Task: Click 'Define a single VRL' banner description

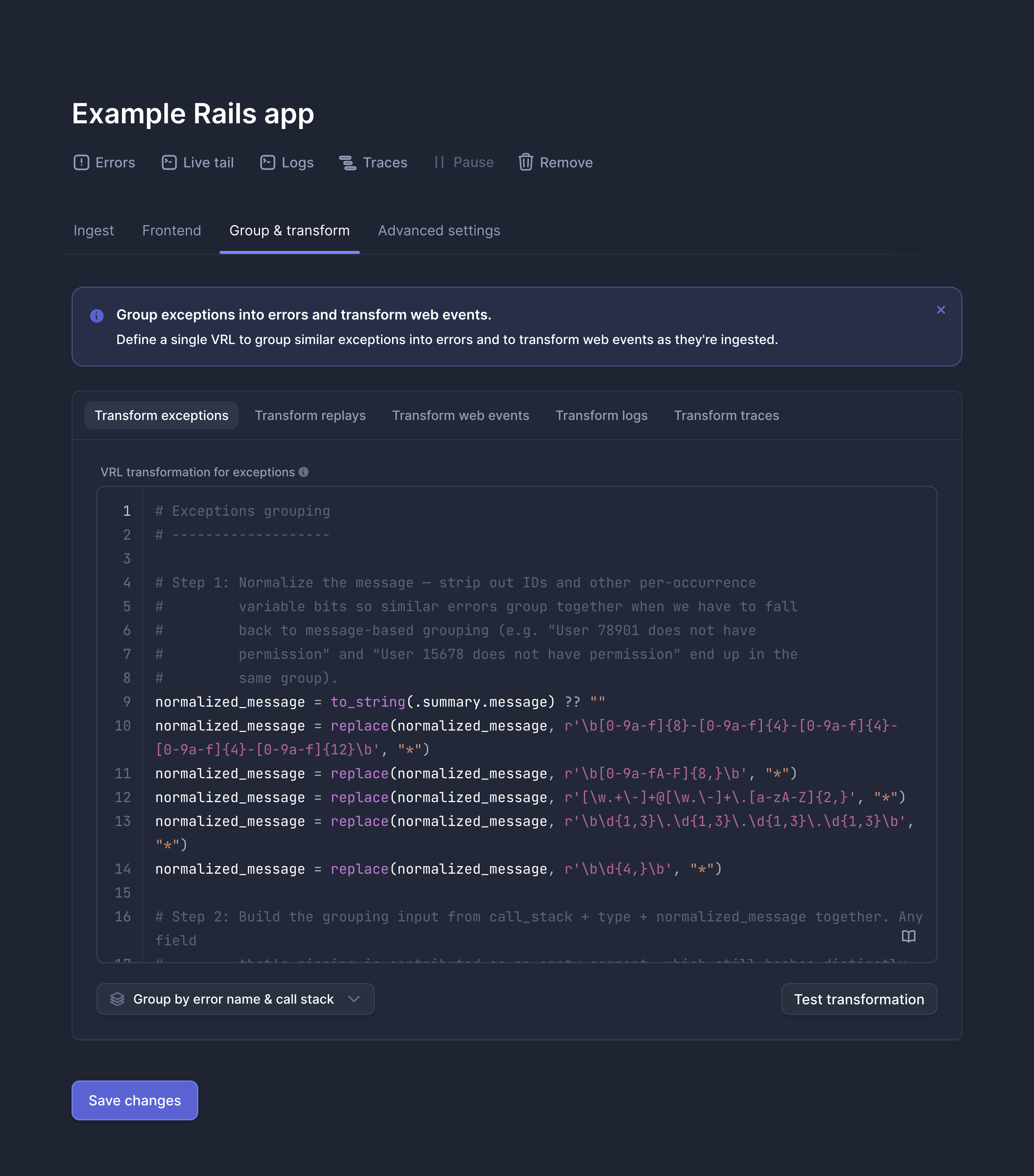Action: click(446, 340)
